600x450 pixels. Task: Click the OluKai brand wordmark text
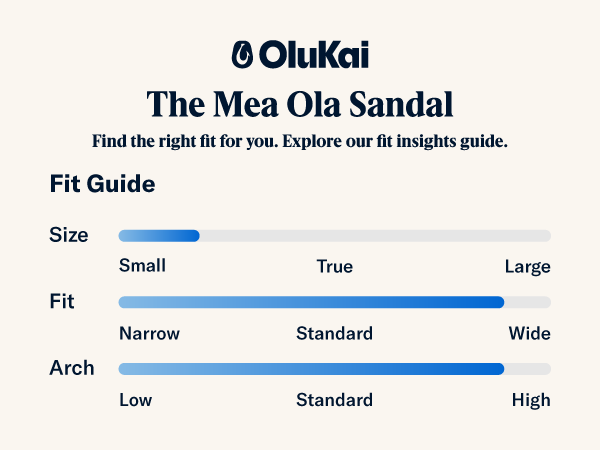pos(313,54)
